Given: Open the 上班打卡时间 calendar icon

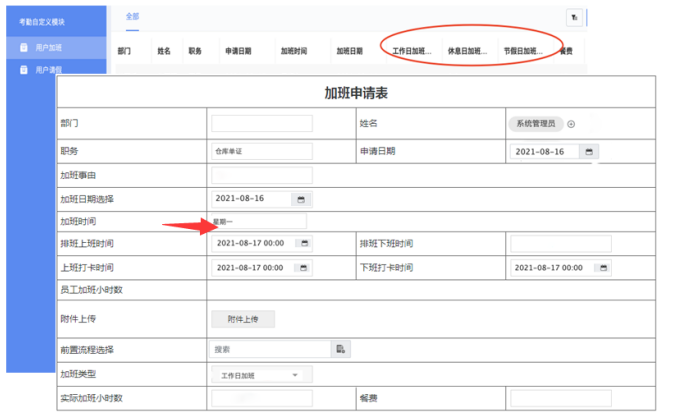Looking at the screenshot, I should [304, 268].
